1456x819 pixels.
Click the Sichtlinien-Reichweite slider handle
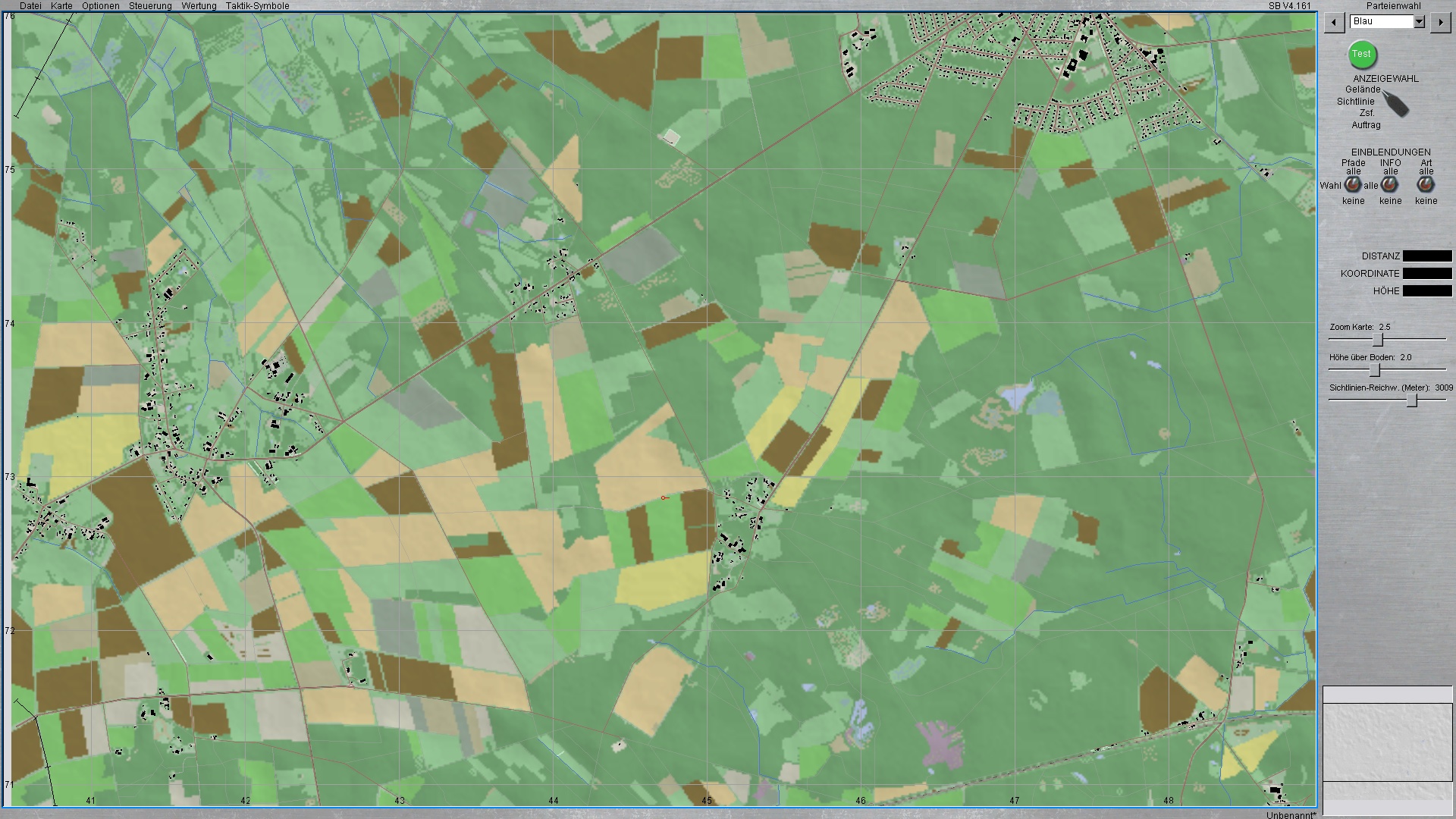[x=1412, y=400]
